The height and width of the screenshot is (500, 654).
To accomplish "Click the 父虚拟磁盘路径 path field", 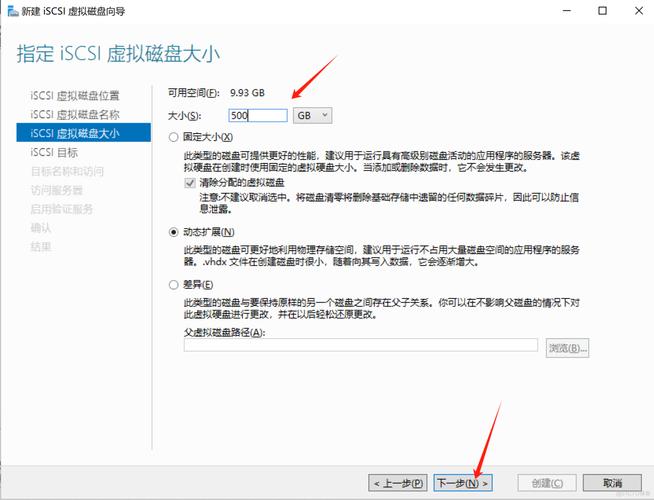I will [x=361, y=345].
